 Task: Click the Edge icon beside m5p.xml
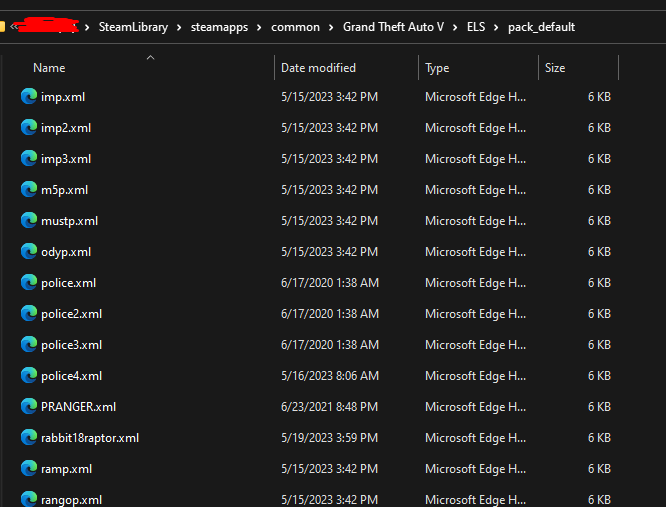click(x=29, y=189)
